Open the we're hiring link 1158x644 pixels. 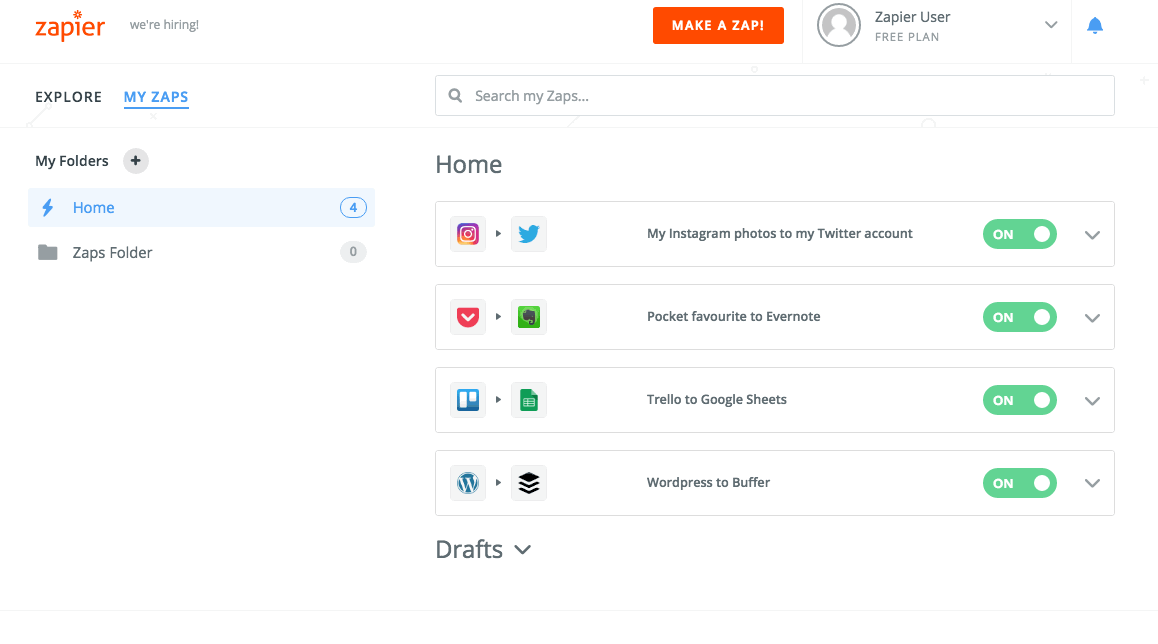[164, 24]
